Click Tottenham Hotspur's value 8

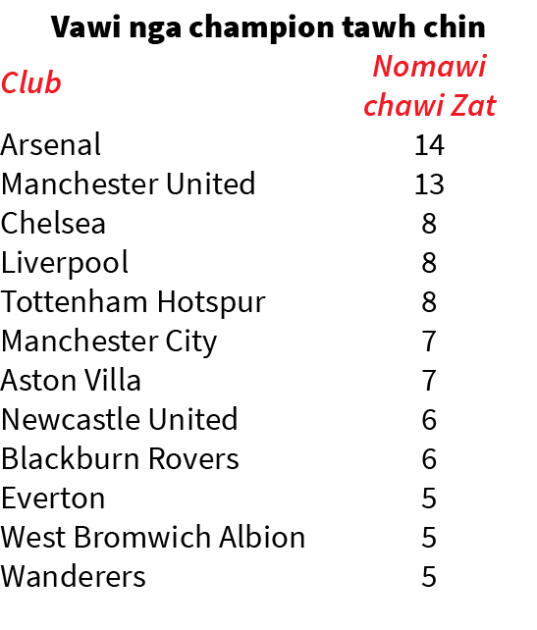[429, 302]
